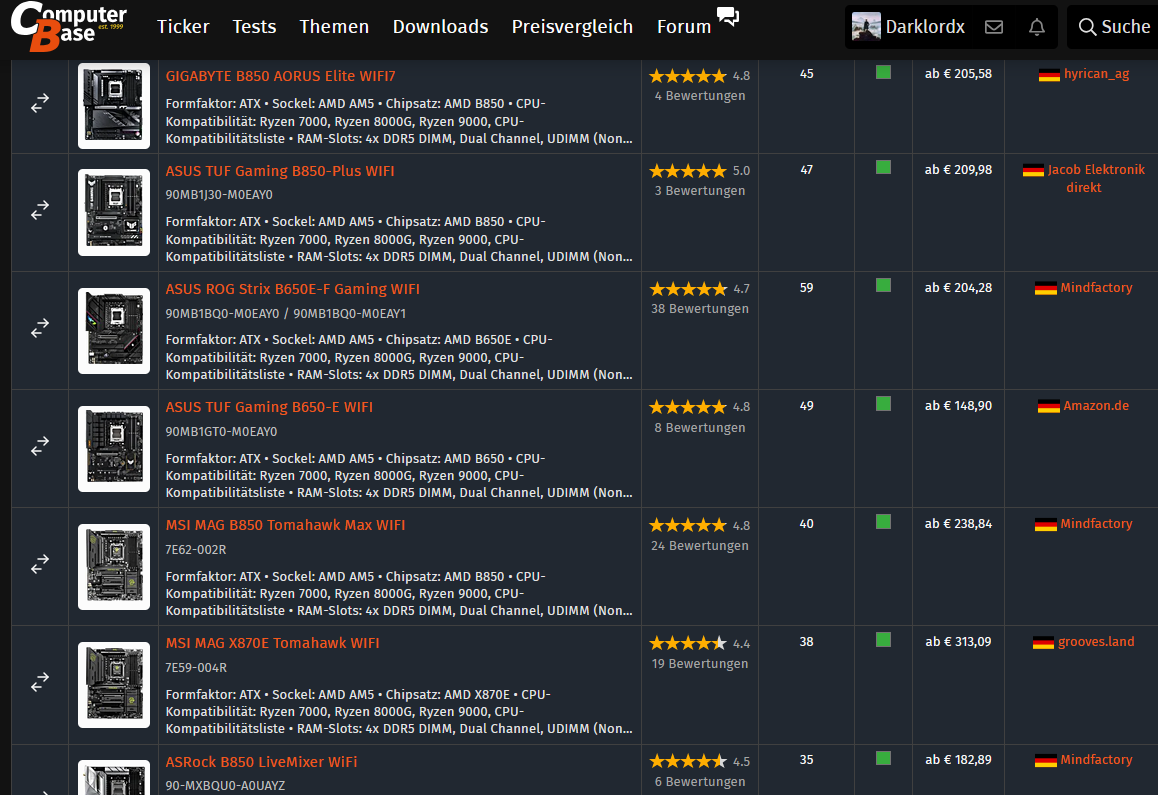Click German flag next to grooves.land
Screen dimensions: 1158x795
tap(1044, 643)
